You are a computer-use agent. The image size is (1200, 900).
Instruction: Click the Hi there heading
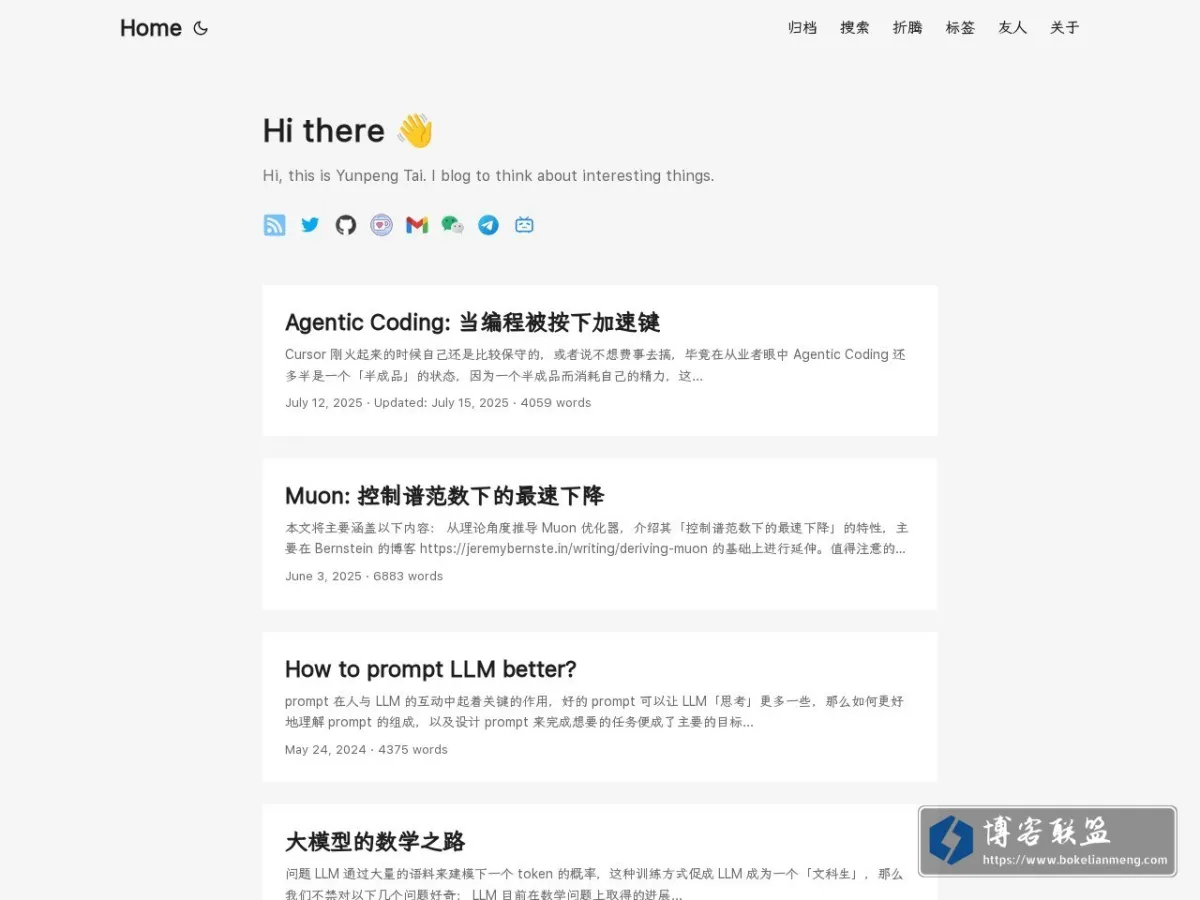coord(348,131)
